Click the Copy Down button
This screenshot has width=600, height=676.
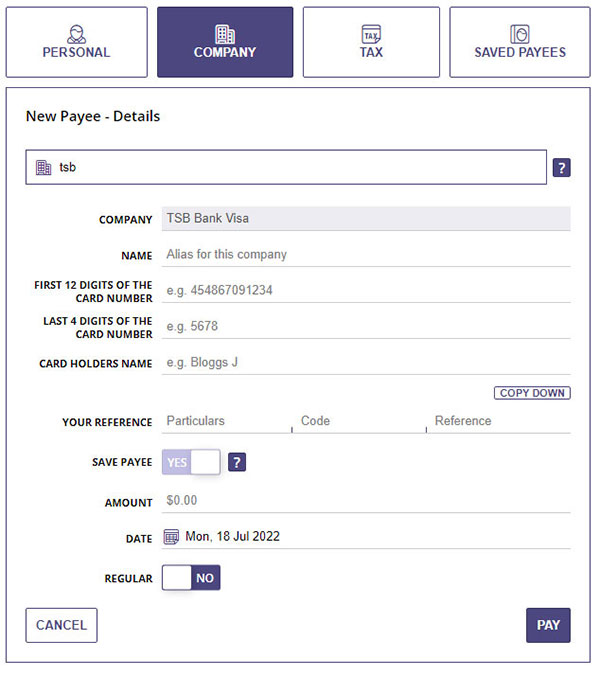pyautogui.click(x=532, y=393)
